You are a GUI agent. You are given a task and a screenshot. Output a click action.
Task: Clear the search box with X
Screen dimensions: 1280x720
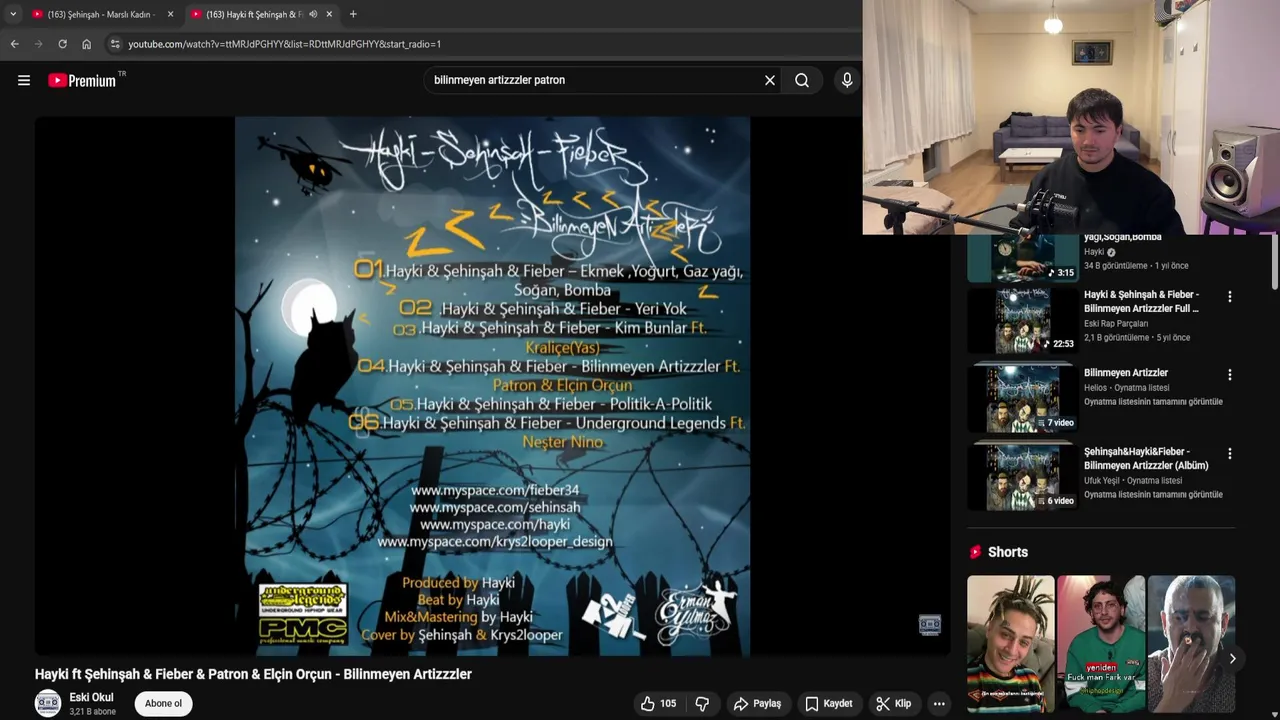click(x=770, y=80)
